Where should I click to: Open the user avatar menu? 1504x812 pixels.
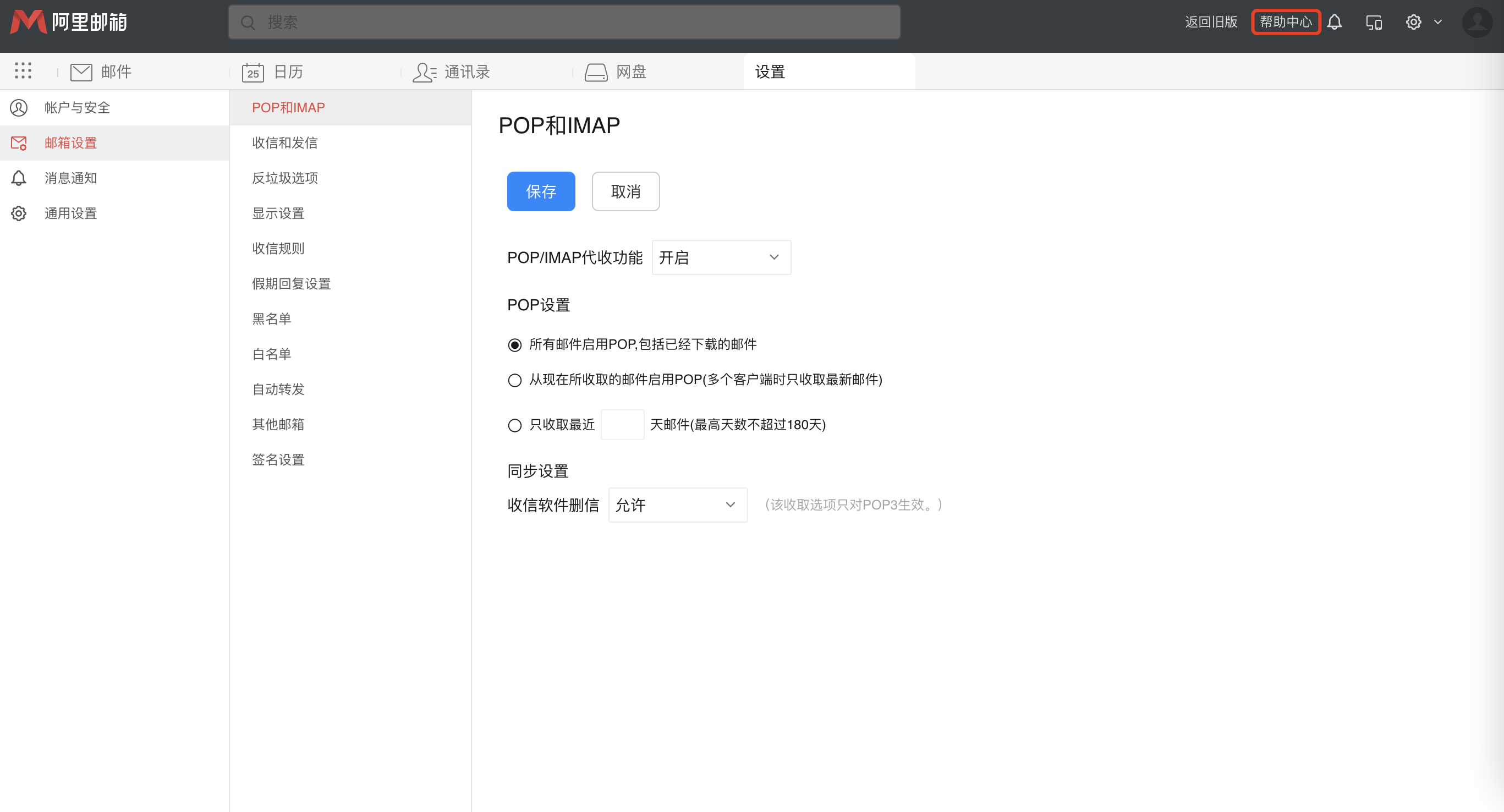1477,22
